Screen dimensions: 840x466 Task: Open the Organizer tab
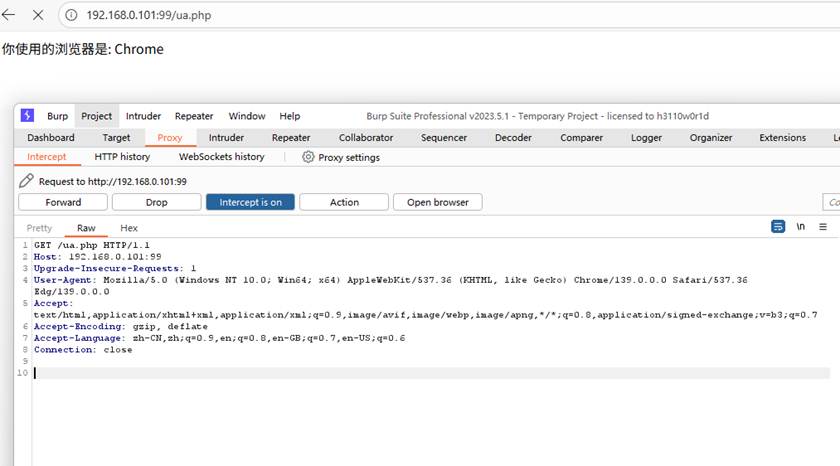pos(711,138)
